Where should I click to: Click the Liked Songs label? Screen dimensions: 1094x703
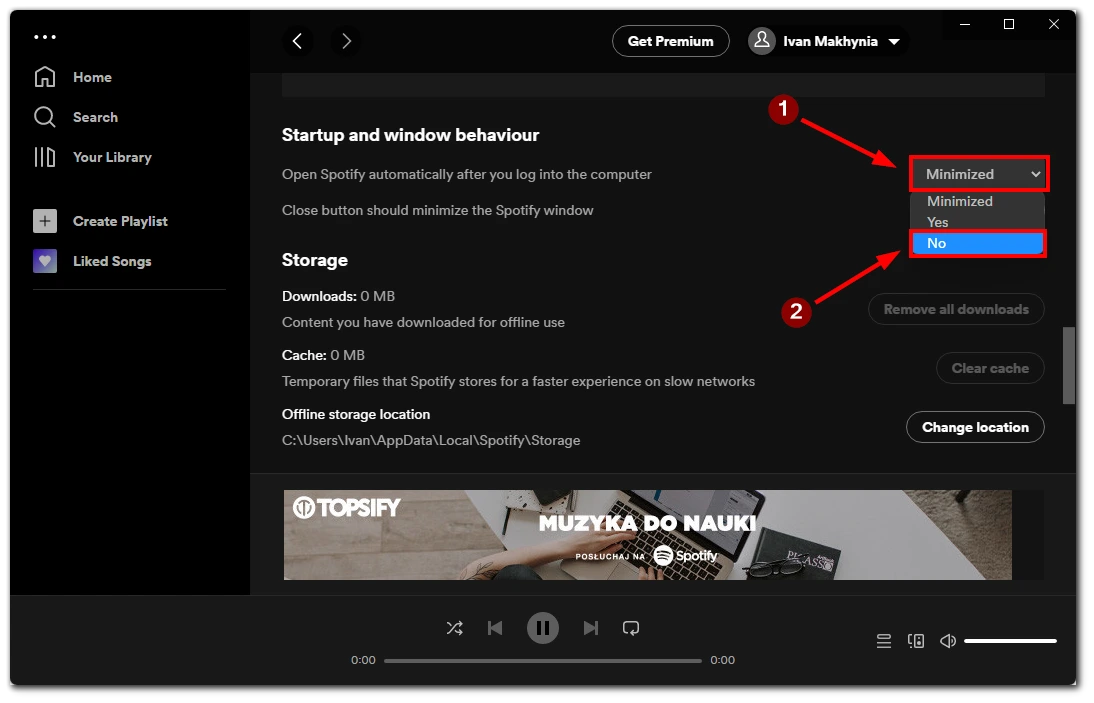[112, 262]
